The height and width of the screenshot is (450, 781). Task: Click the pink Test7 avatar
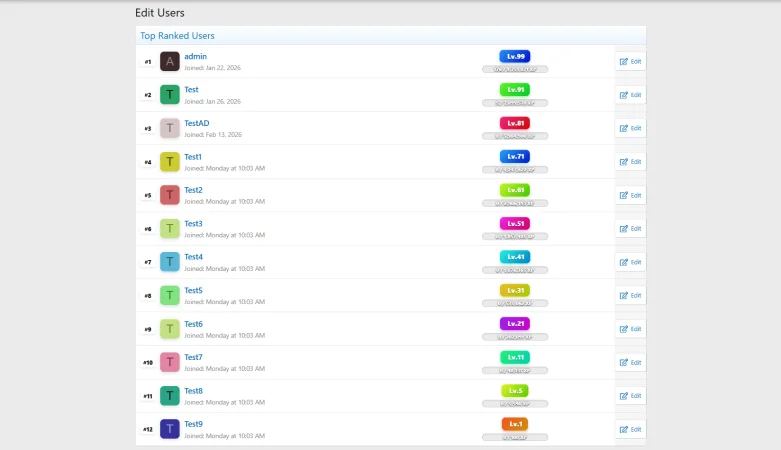(x=170, y=362)
